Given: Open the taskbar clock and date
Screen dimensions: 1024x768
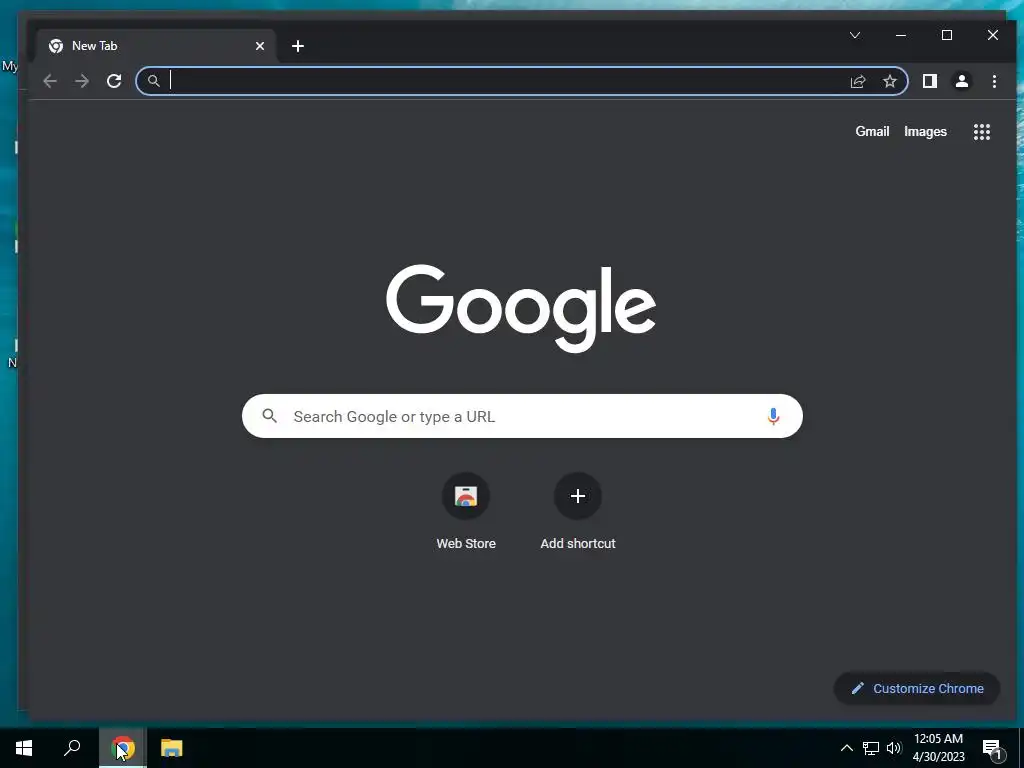Looking at the screenshot, I should [938, 748].
